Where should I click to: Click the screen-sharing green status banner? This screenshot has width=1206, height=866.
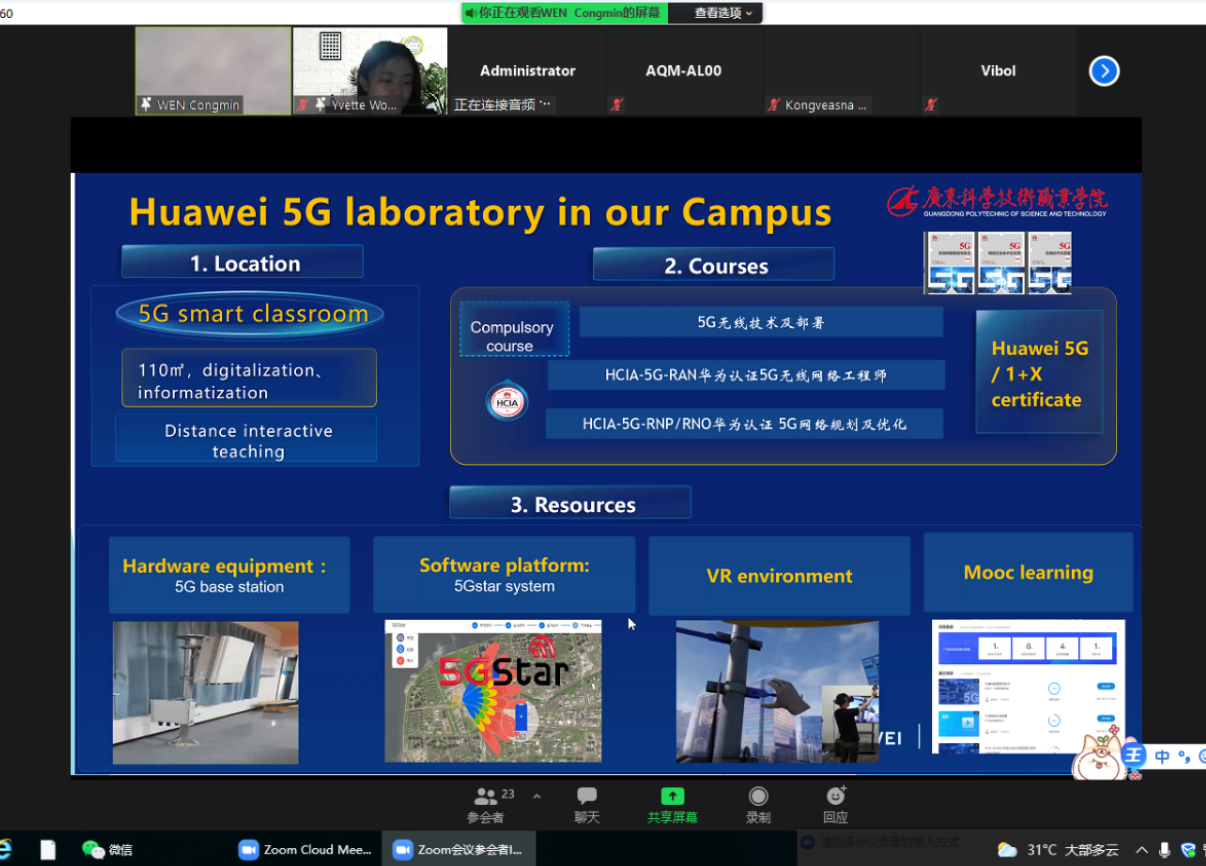coord(563,13)
